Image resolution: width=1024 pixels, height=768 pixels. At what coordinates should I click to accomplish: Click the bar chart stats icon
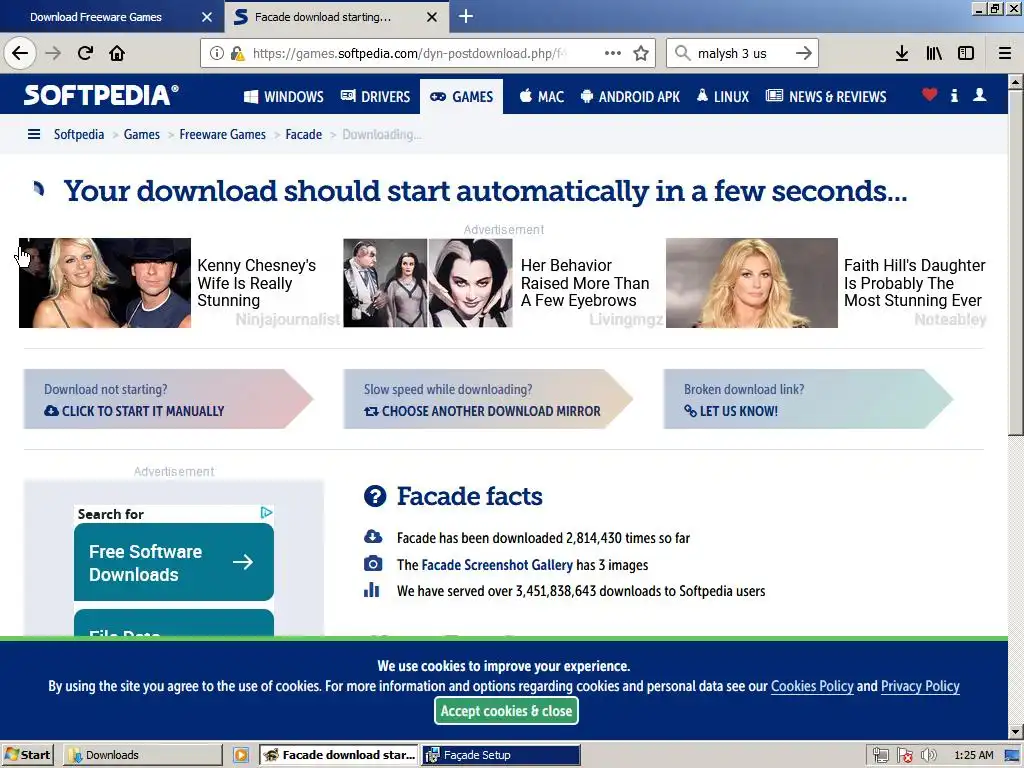pos(372,590)
